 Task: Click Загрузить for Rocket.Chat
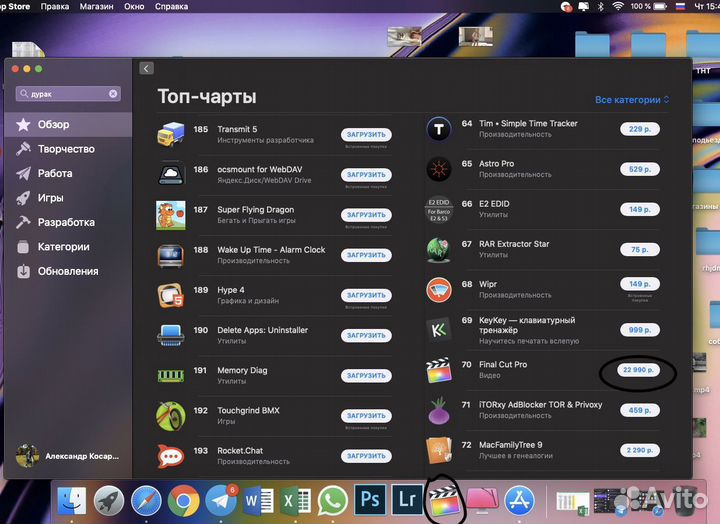[366, 456]
